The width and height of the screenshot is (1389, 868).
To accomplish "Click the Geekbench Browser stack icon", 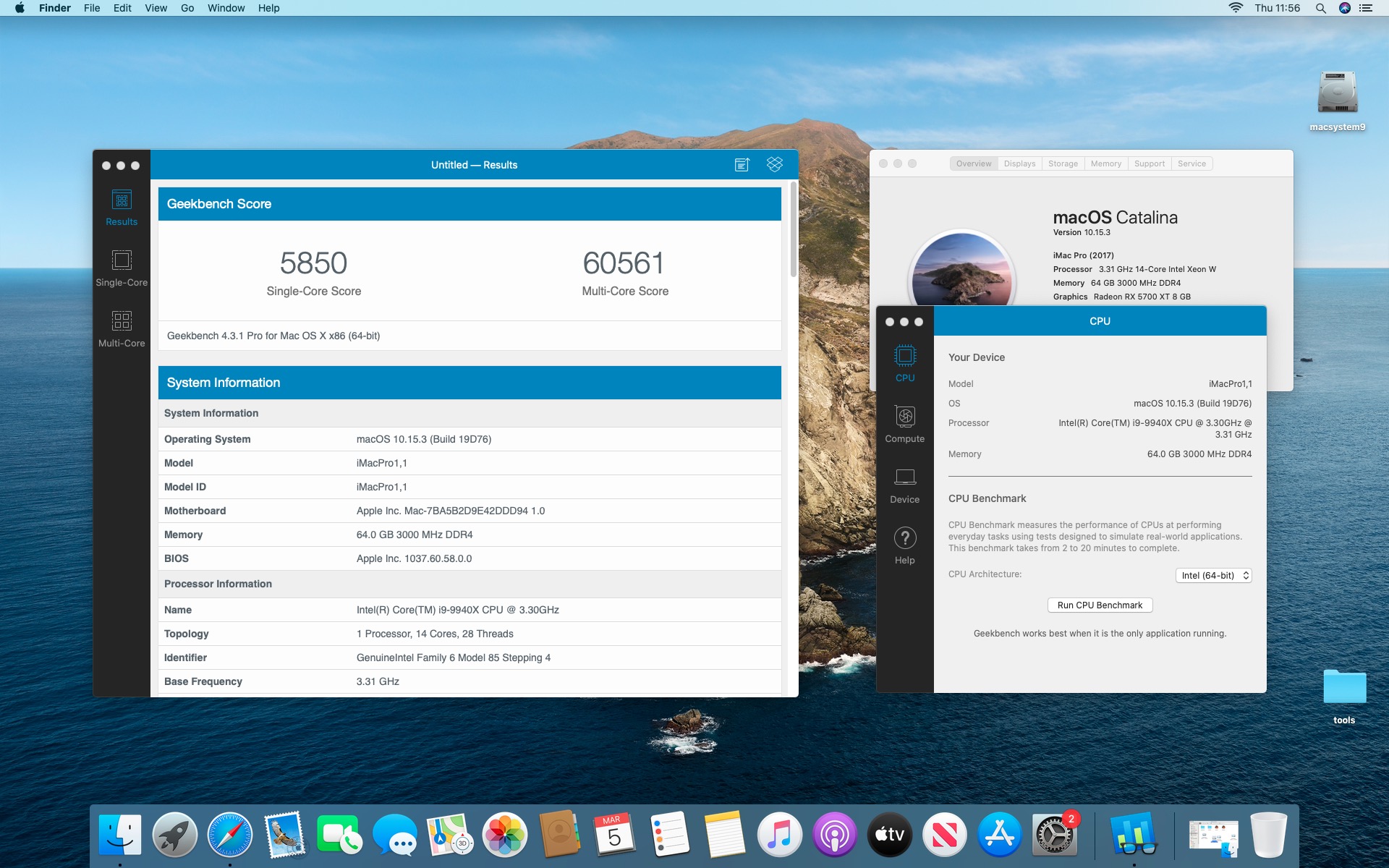I will [775, 165].
